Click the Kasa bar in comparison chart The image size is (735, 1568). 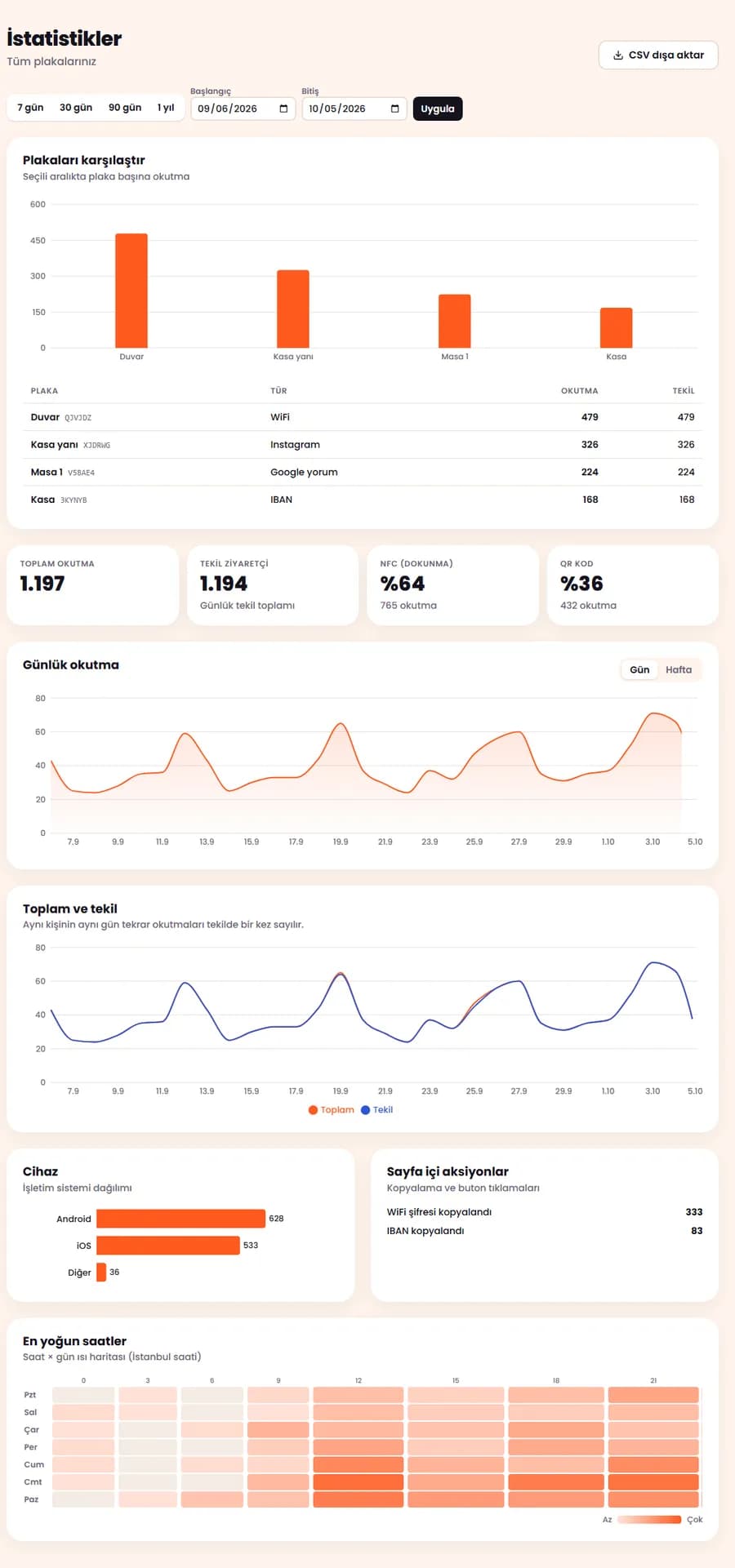tap(617, 327)
